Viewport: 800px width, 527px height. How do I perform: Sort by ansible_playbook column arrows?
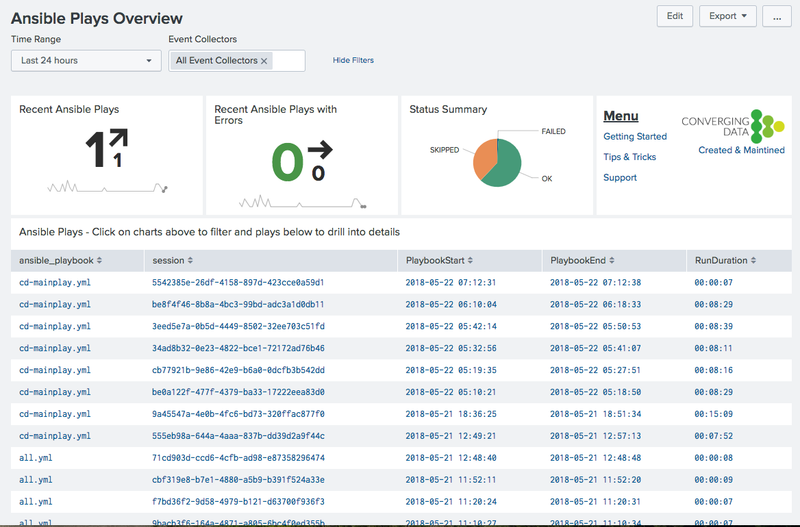coord(99,260)
